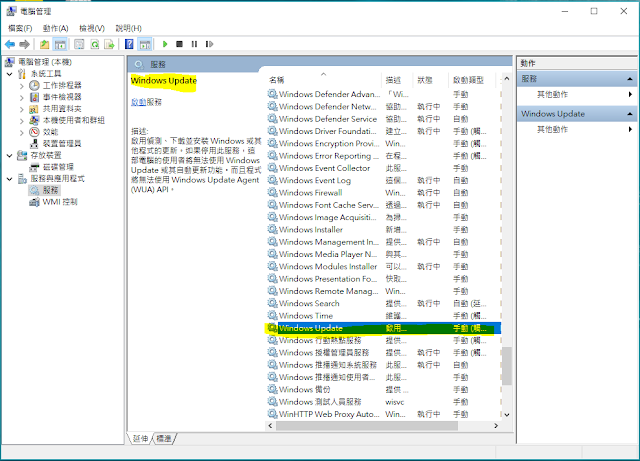
Task: Click the horizontal scrollbar right arrow
Action: tap(496, 425)
